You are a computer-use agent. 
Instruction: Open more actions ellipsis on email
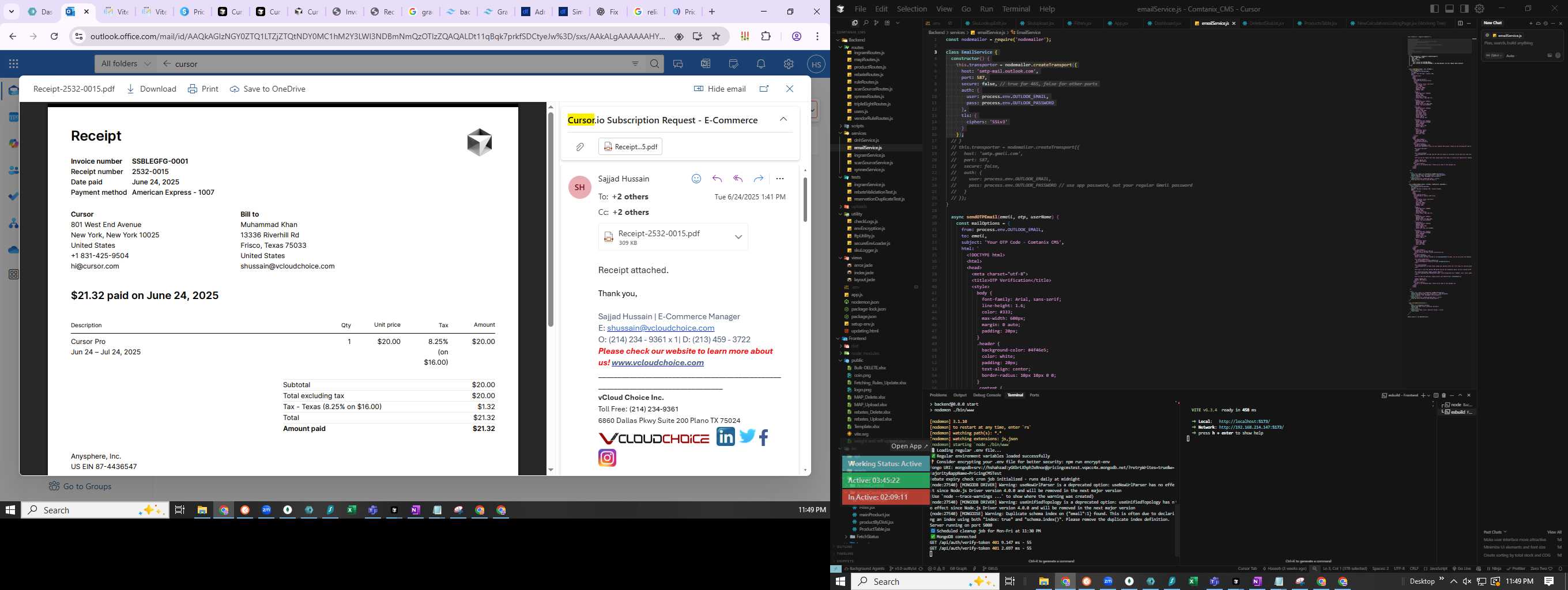click(780, 179)
